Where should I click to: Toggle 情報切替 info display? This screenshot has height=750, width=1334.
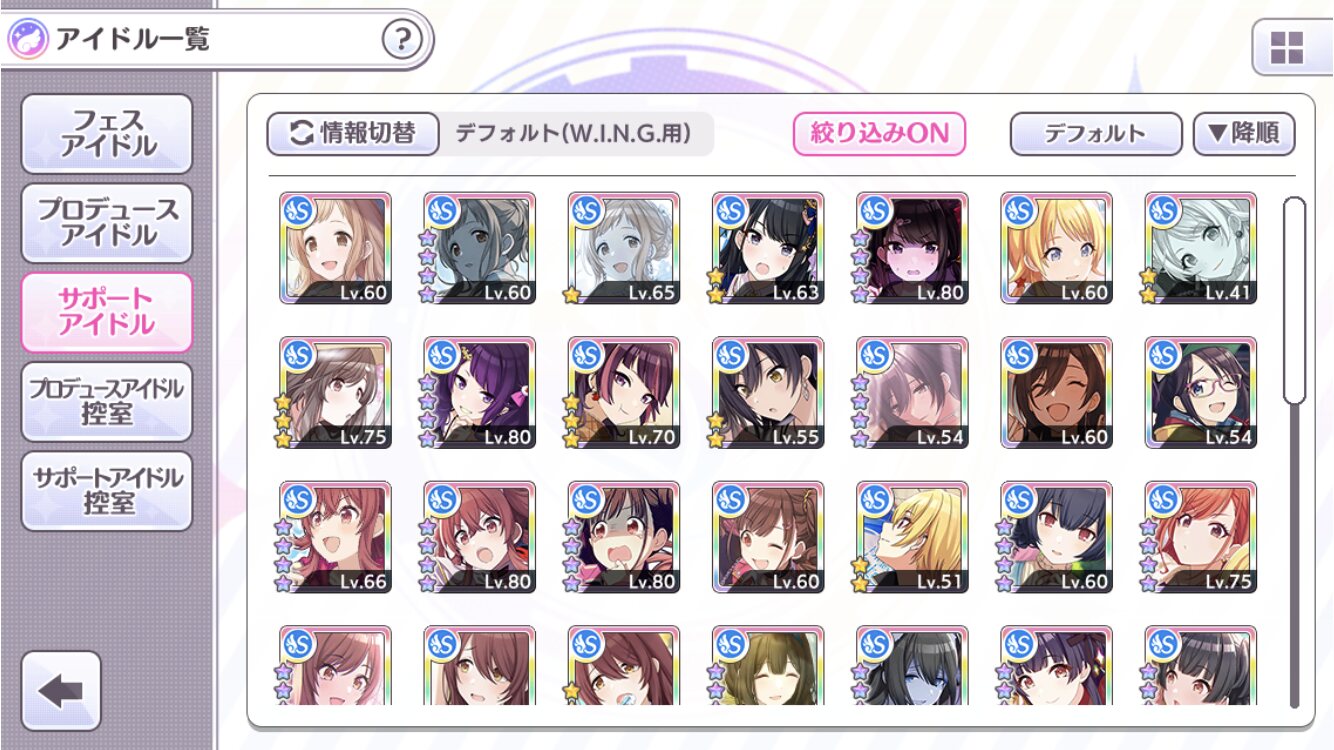point(353,134)
